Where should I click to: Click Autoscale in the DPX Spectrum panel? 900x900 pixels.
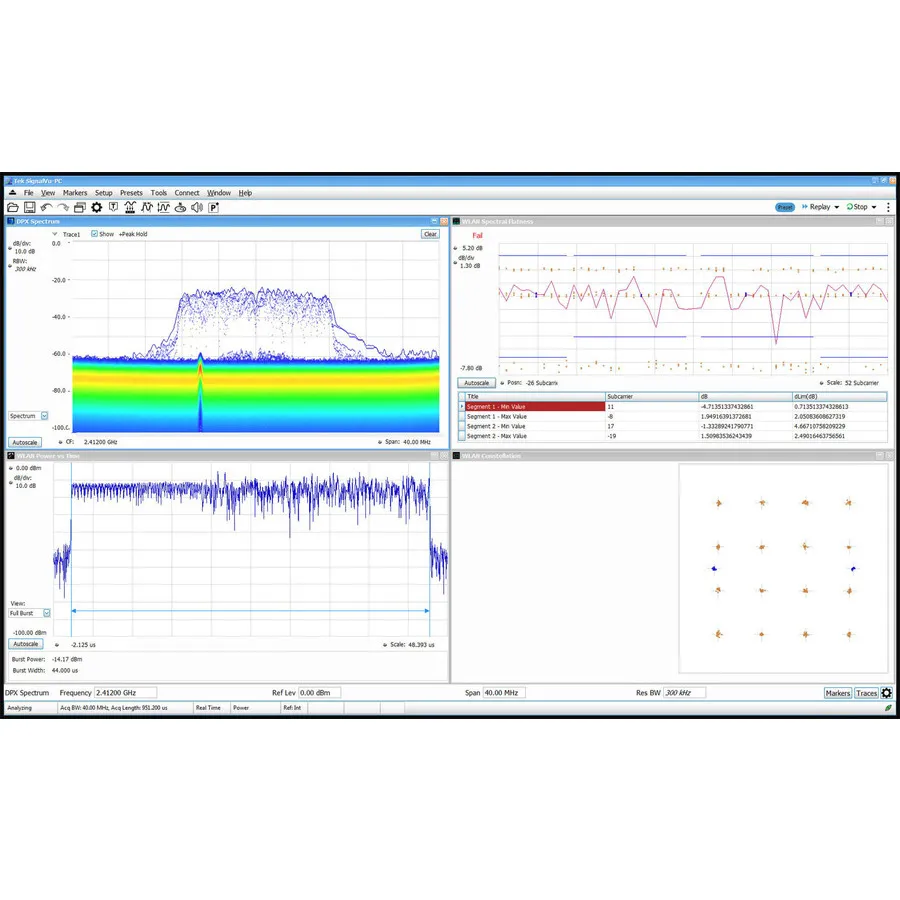coord(24,441)
